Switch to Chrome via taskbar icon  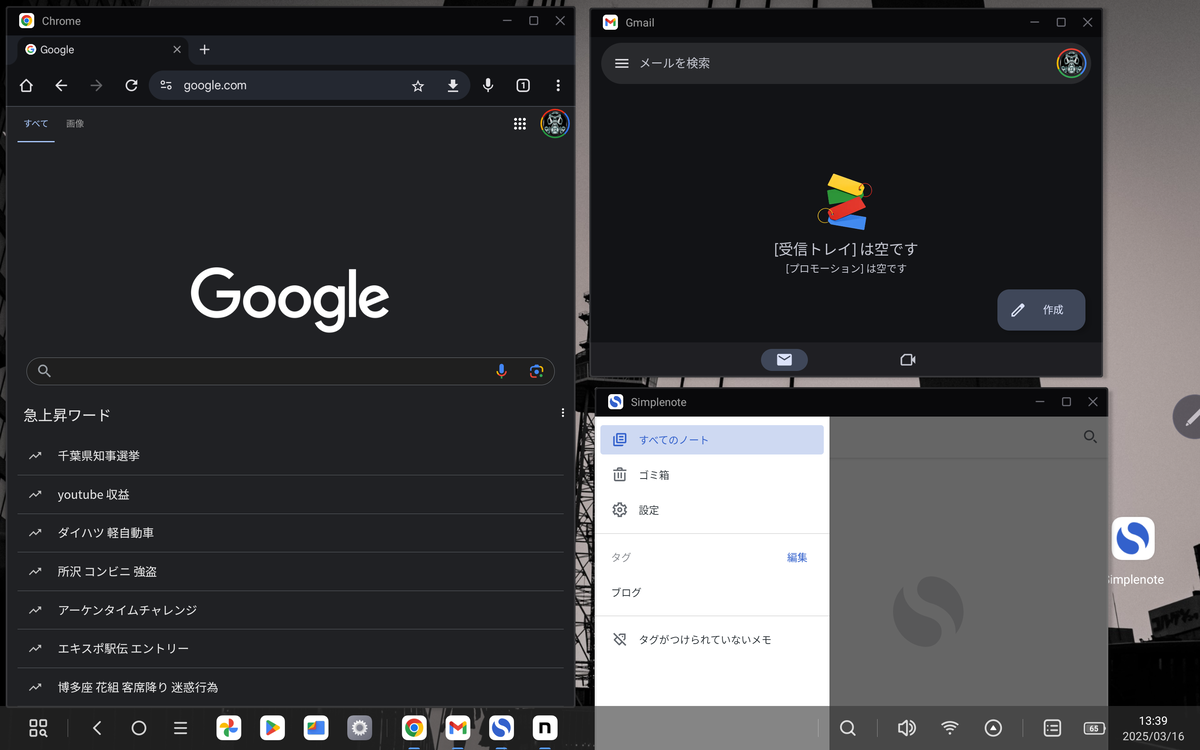coord(415,728)
